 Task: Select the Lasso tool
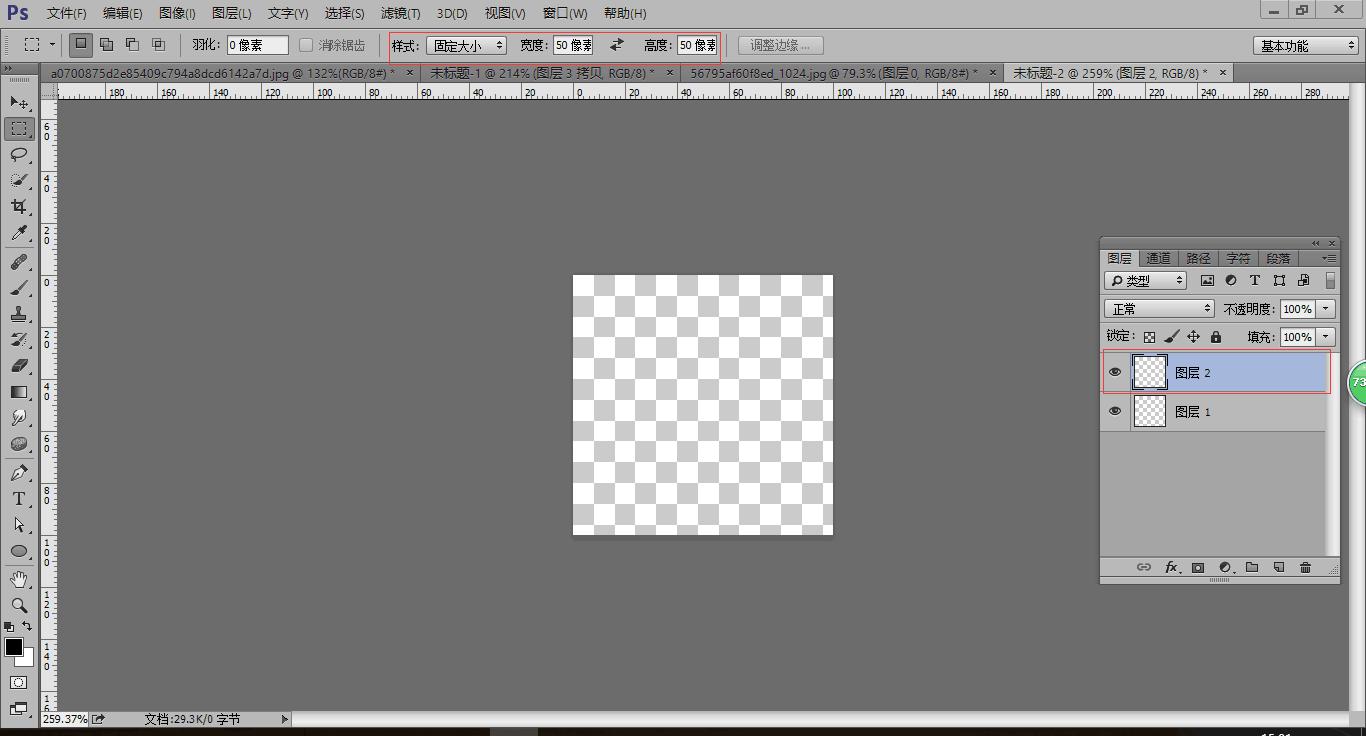(x=19, y=155)
